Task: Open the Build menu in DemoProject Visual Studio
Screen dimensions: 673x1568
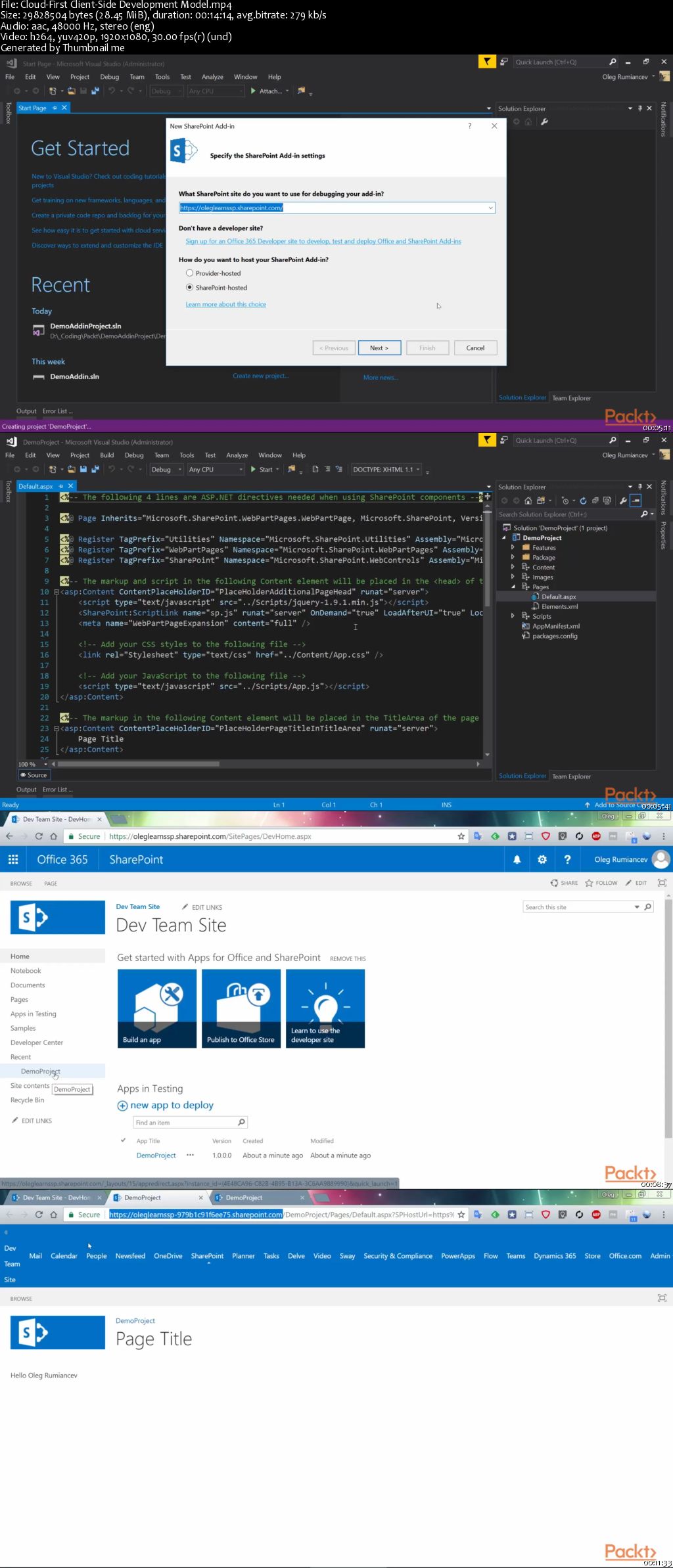Action: pos(106,455)
